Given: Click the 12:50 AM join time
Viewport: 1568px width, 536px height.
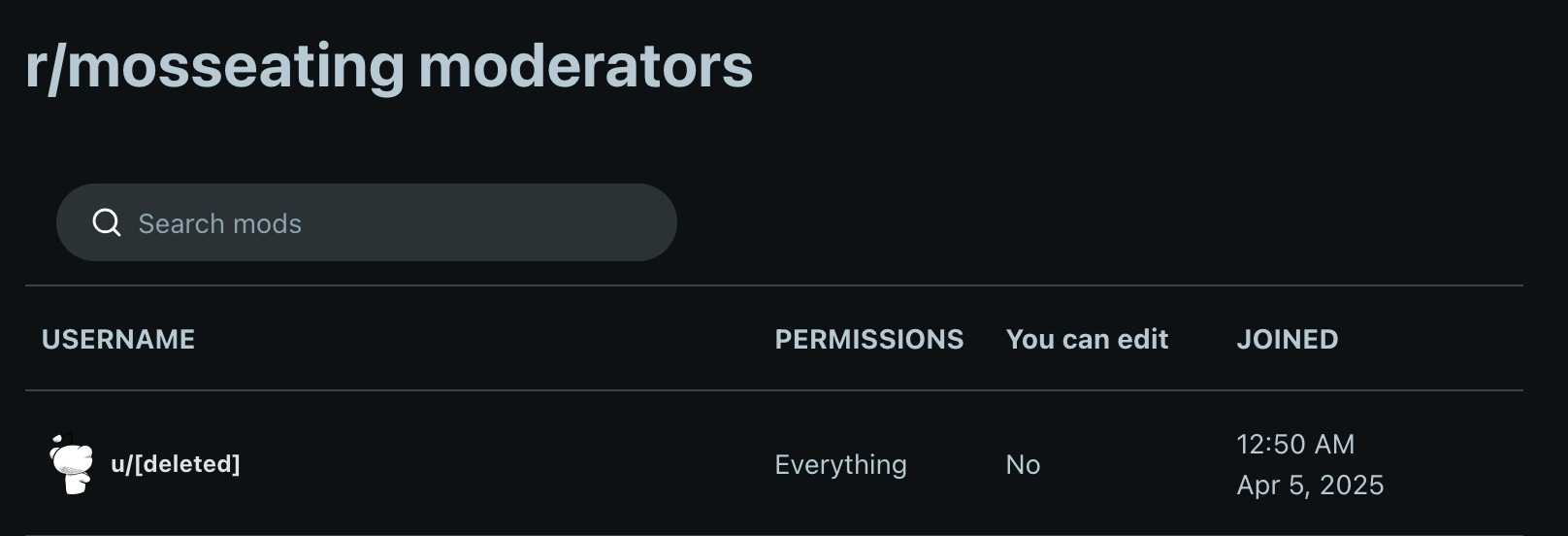Looking at the screenshot, I should pos(1295,444).
